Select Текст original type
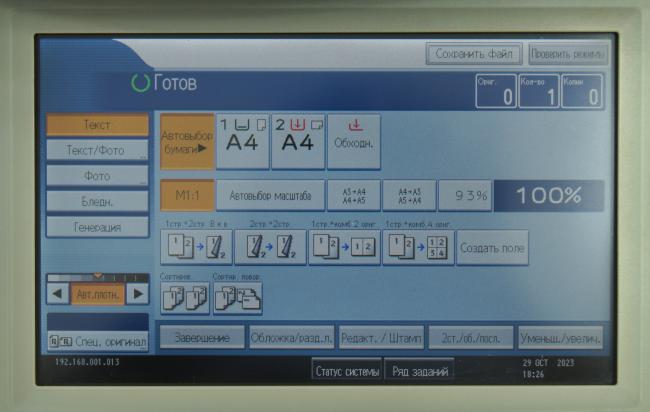The height and width of the screenshot is (412, 650). pos(97,125)
